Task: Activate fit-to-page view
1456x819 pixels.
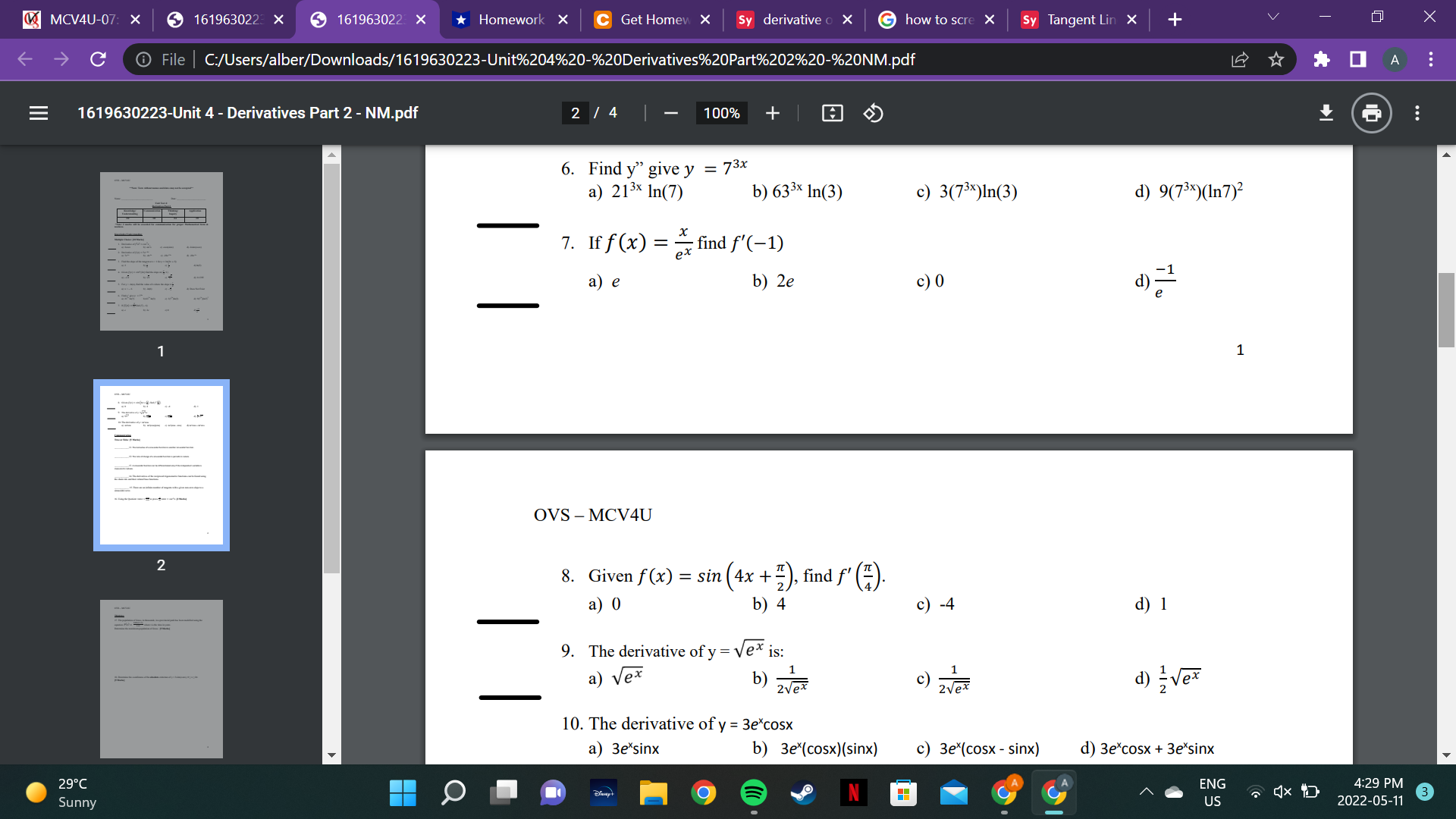Action: 833,113
